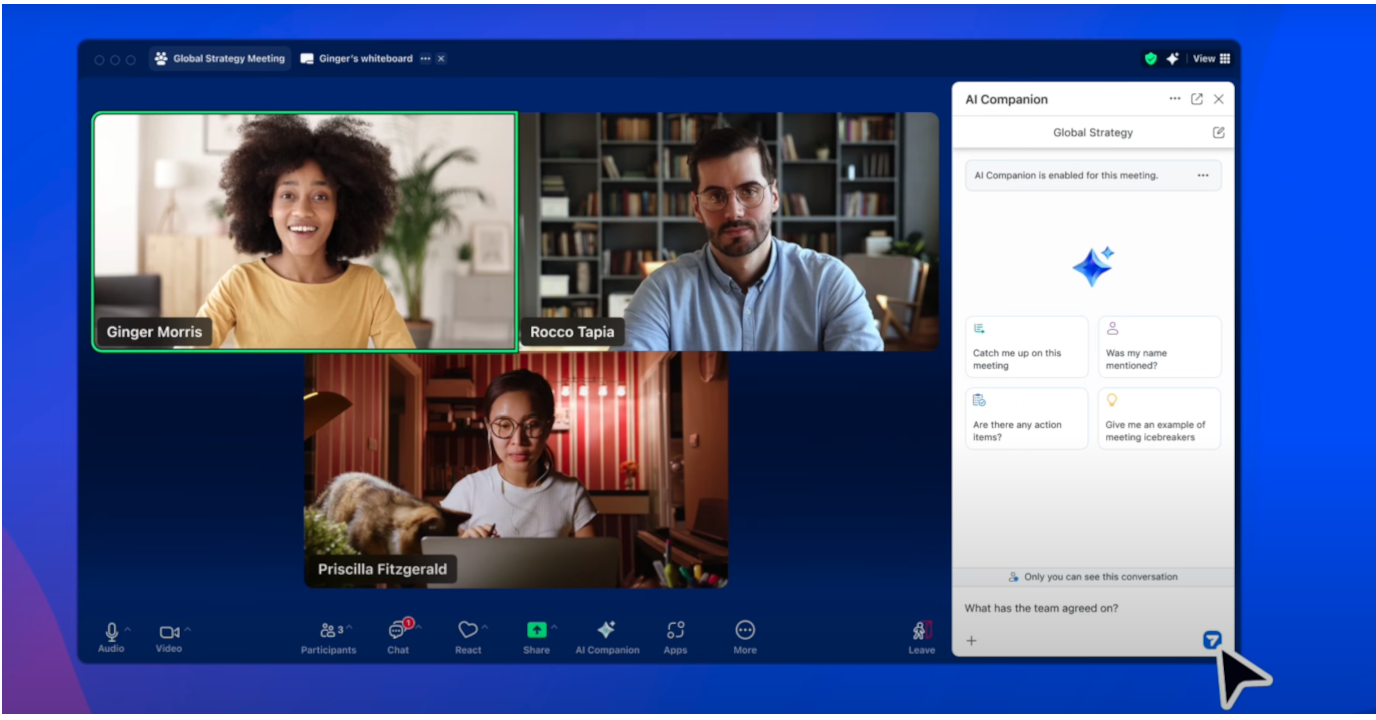Choose the "Catch me up on this meeting" prompt
The image size is (1376, 720).
pyautogui.click(x=1026, y=346)
